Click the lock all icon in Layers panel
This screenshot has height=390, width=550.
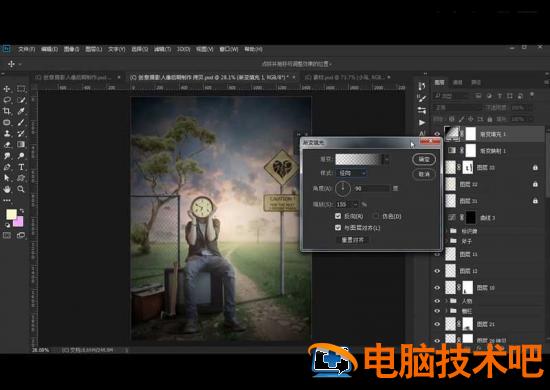(x=490, y=119)
